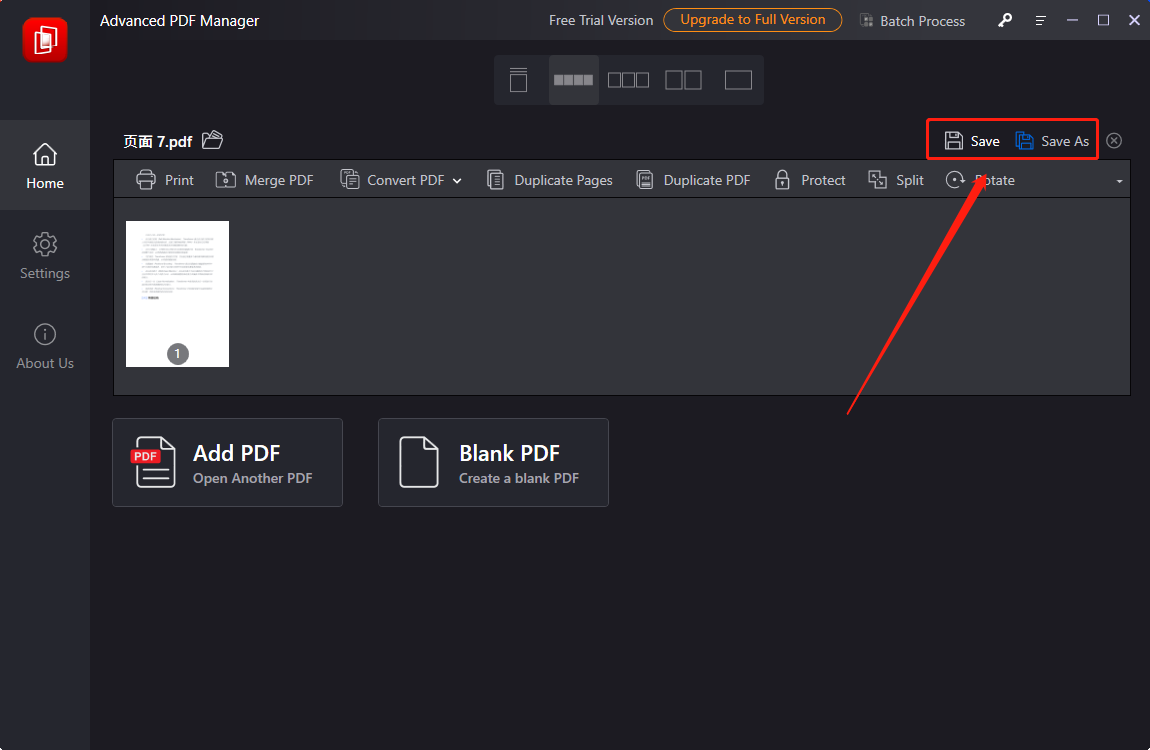Open Merge PDF tool
Screen dimensions: 1150x750
pos(264,180)
